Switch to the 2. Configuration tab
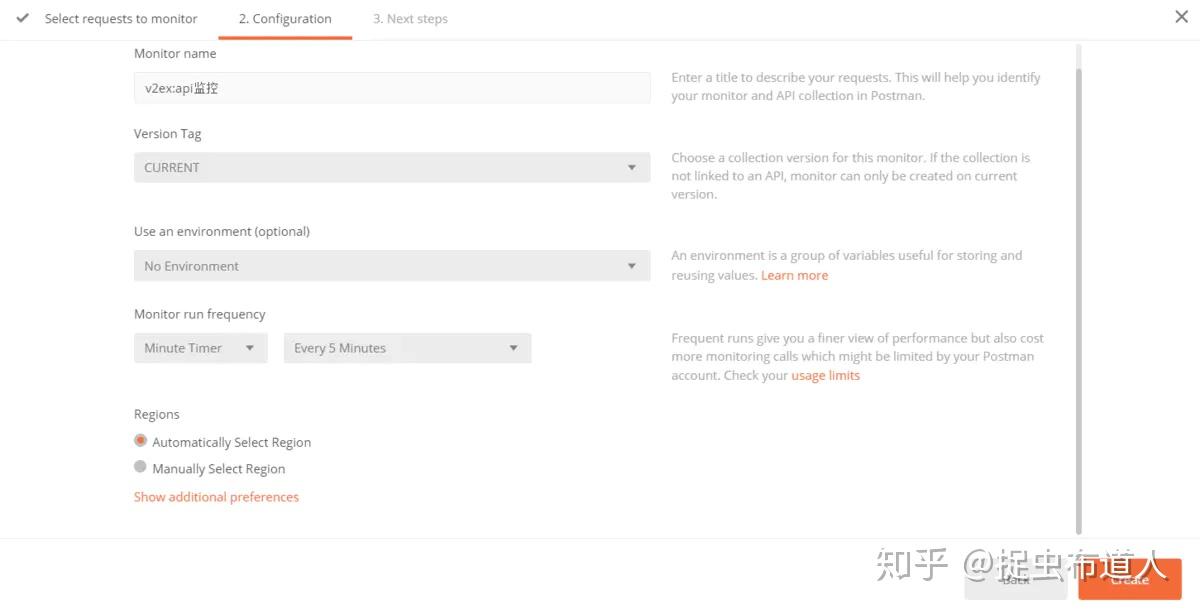Screen dimensions: 1200x614 285,19
